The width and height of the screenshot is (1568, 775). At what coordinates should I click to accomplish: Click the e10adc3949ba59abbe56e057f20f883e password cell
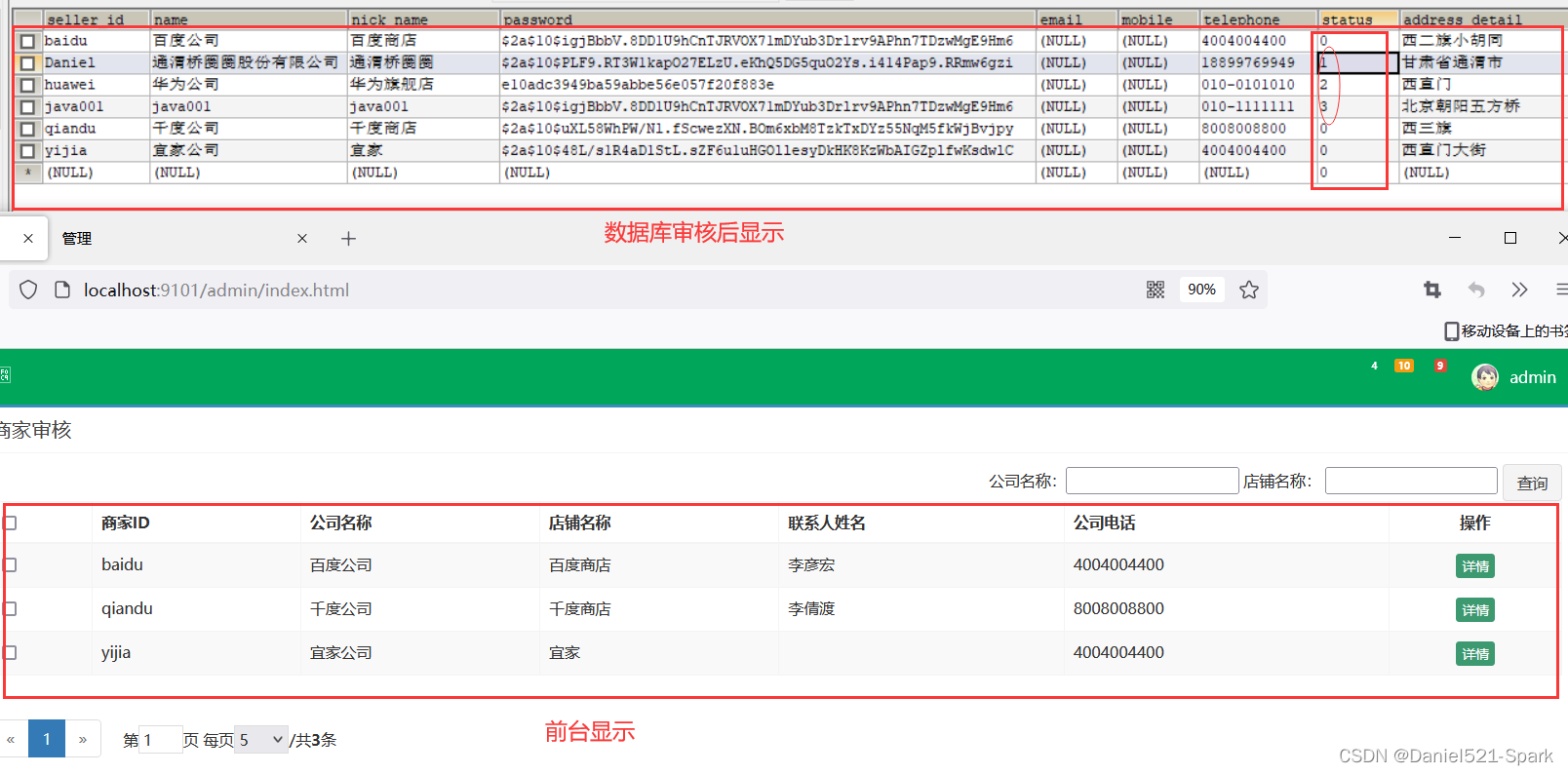point(767,85)
